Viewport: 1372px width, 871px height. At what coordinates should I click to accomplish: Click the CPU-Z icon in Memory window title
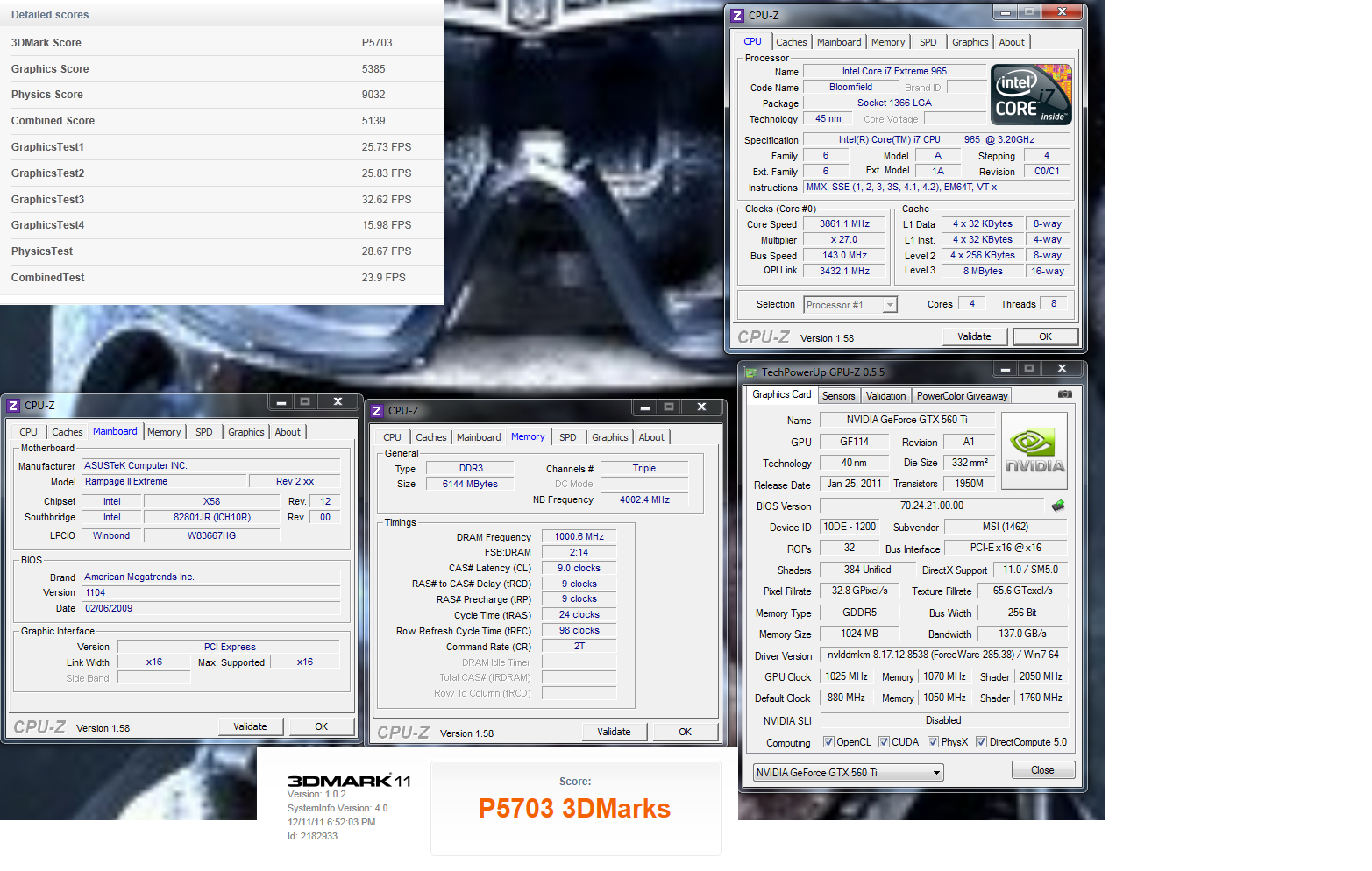point(377,410)
